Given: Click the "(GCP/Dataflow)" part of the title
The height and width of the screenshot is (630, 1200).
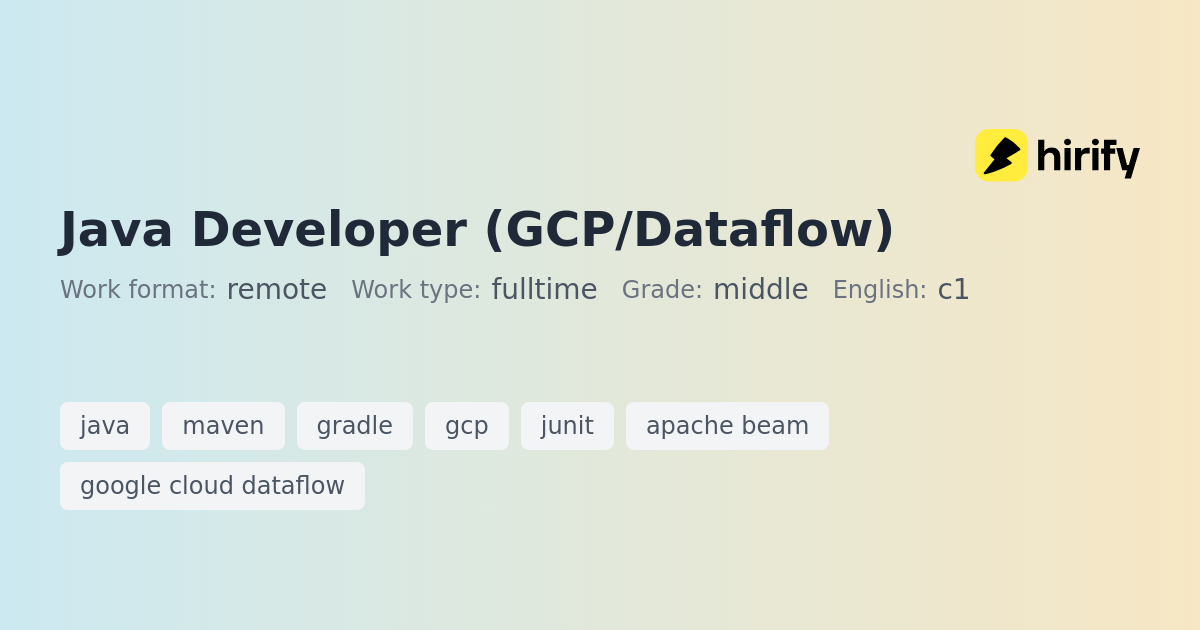Looking at the screenshot, I should click(x=689, y=229).
